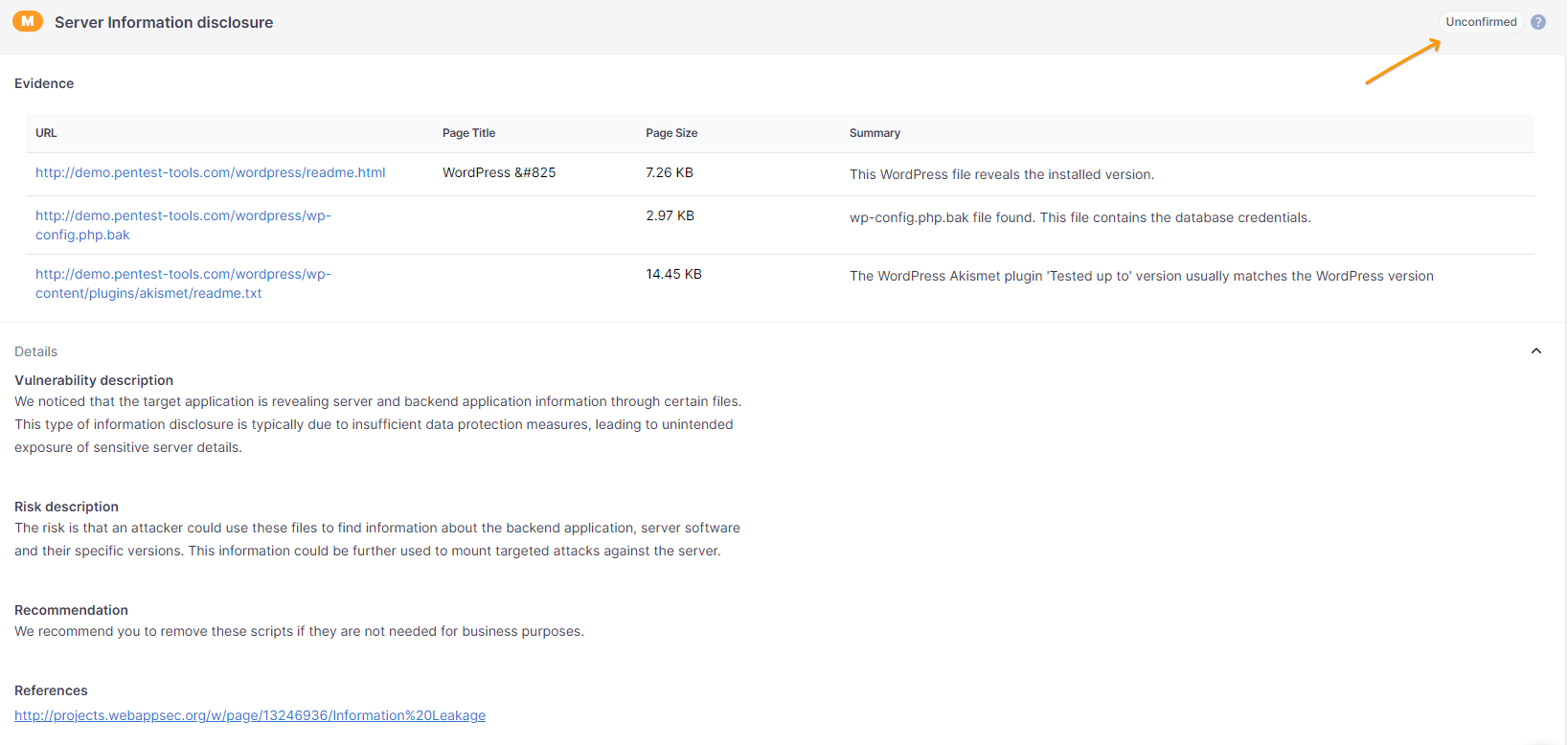Click the Page Size column header
This screenshot has height=745, width=1568.
click(x=671, y=133)
